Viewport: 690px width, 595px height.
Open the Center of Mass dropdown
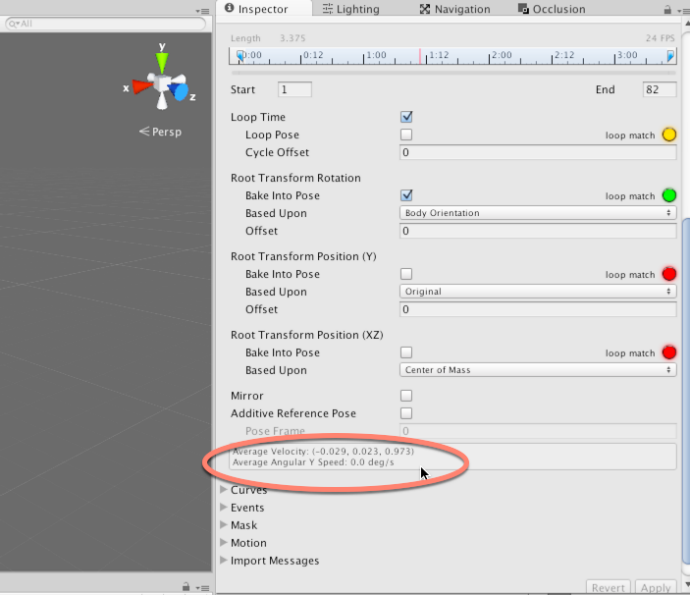[538, 370]
